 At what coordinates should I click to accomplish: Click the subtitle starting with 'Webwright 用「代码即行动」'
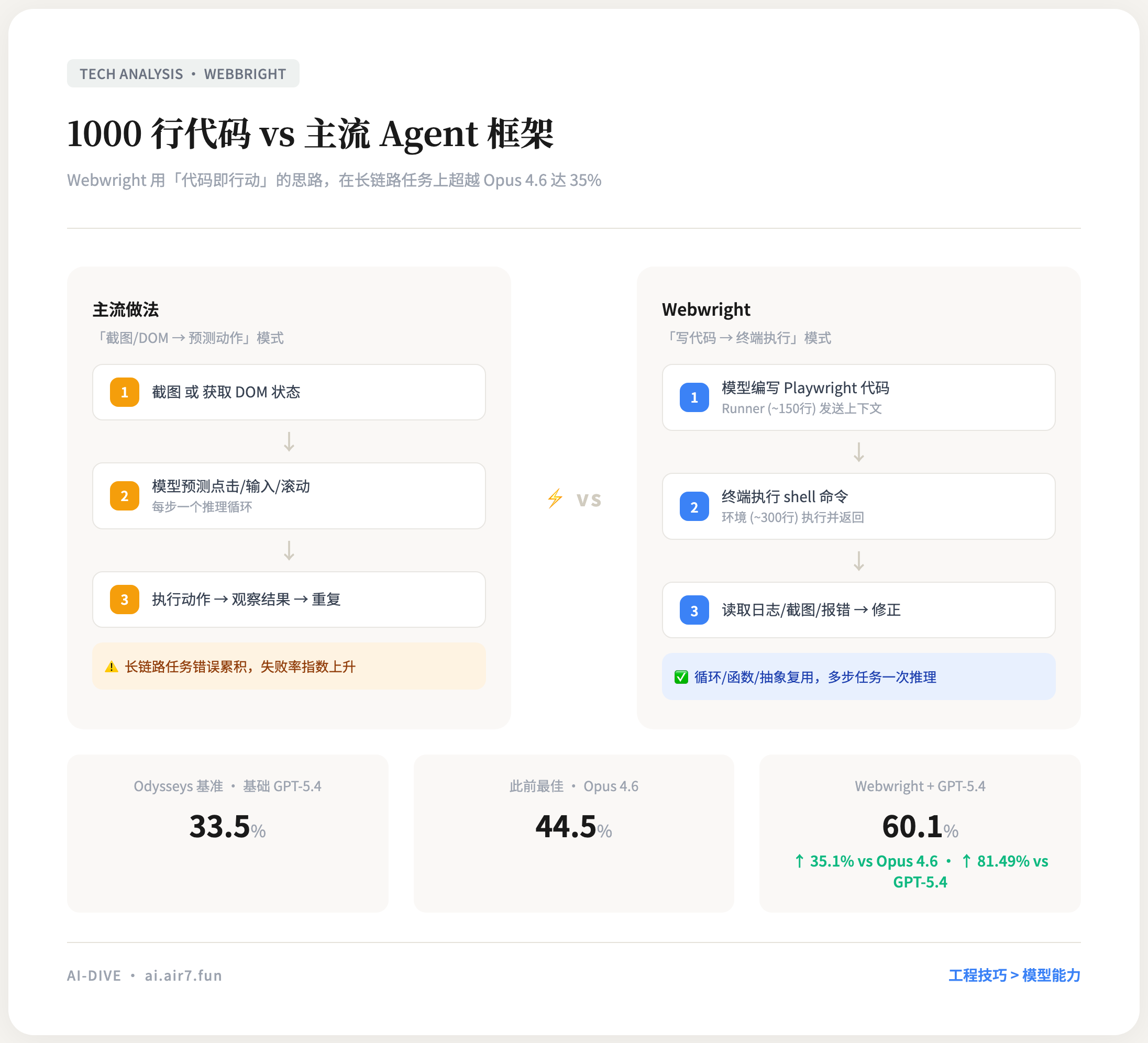334,180
